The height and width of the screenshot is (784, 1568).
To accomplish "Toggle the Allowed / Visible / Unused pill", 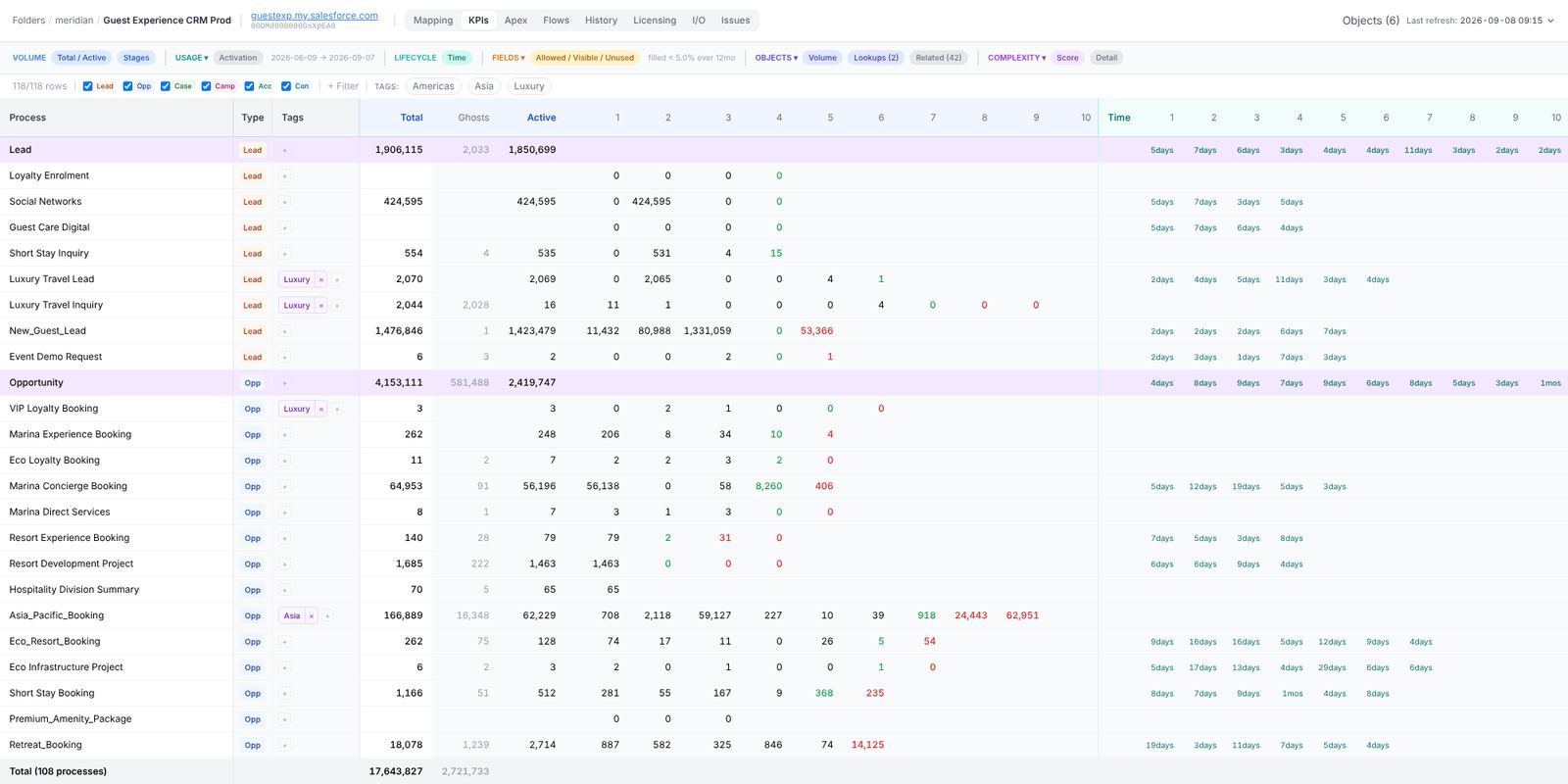I will tap(585, 58).
